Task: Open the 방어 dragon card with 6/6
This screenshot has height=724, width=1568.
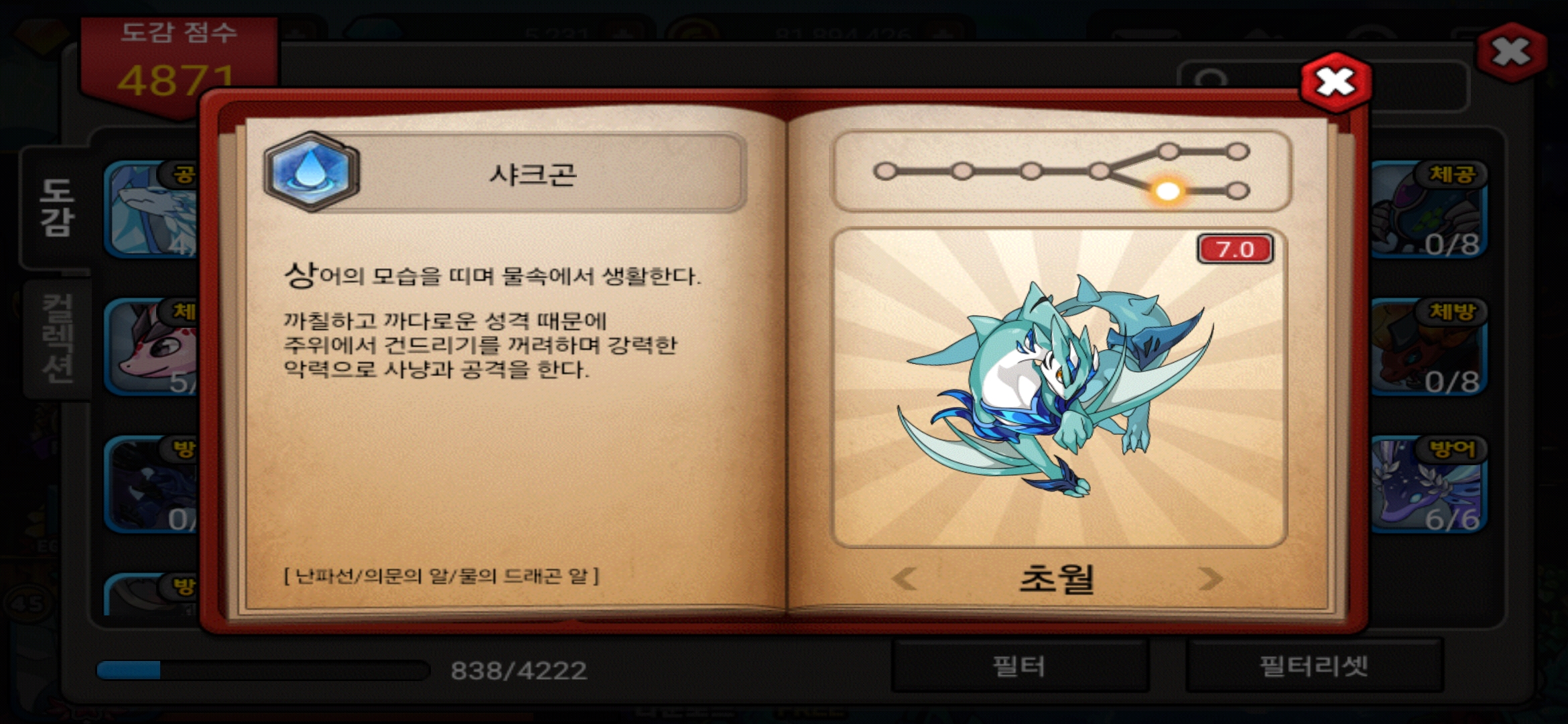Action: tap(1429, 484)
